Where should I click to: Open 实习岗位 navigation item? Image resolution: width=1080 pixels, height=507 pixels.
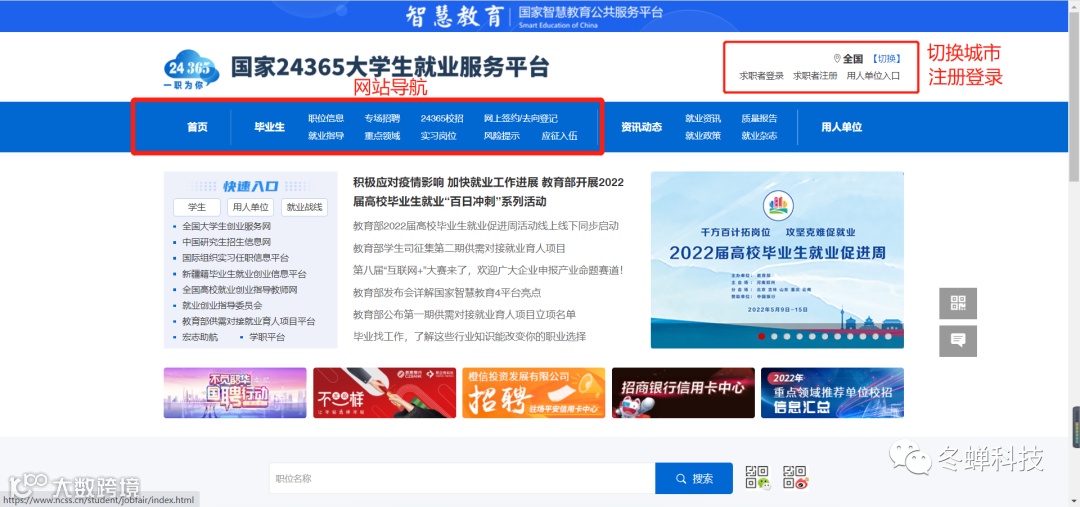pyautogui.click(x=439, y=136)
